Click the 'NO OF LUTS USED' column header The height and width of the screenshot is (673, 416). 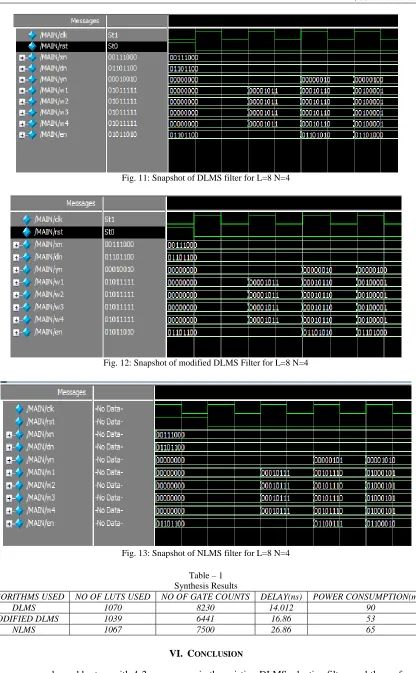(x=112, y=597)
